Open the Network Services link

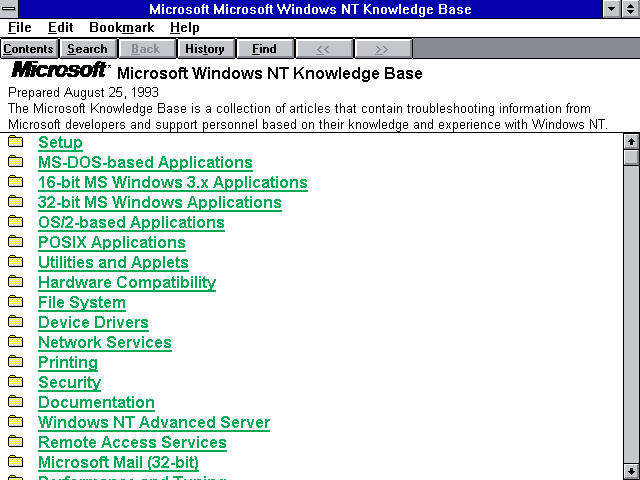point(104,342)
